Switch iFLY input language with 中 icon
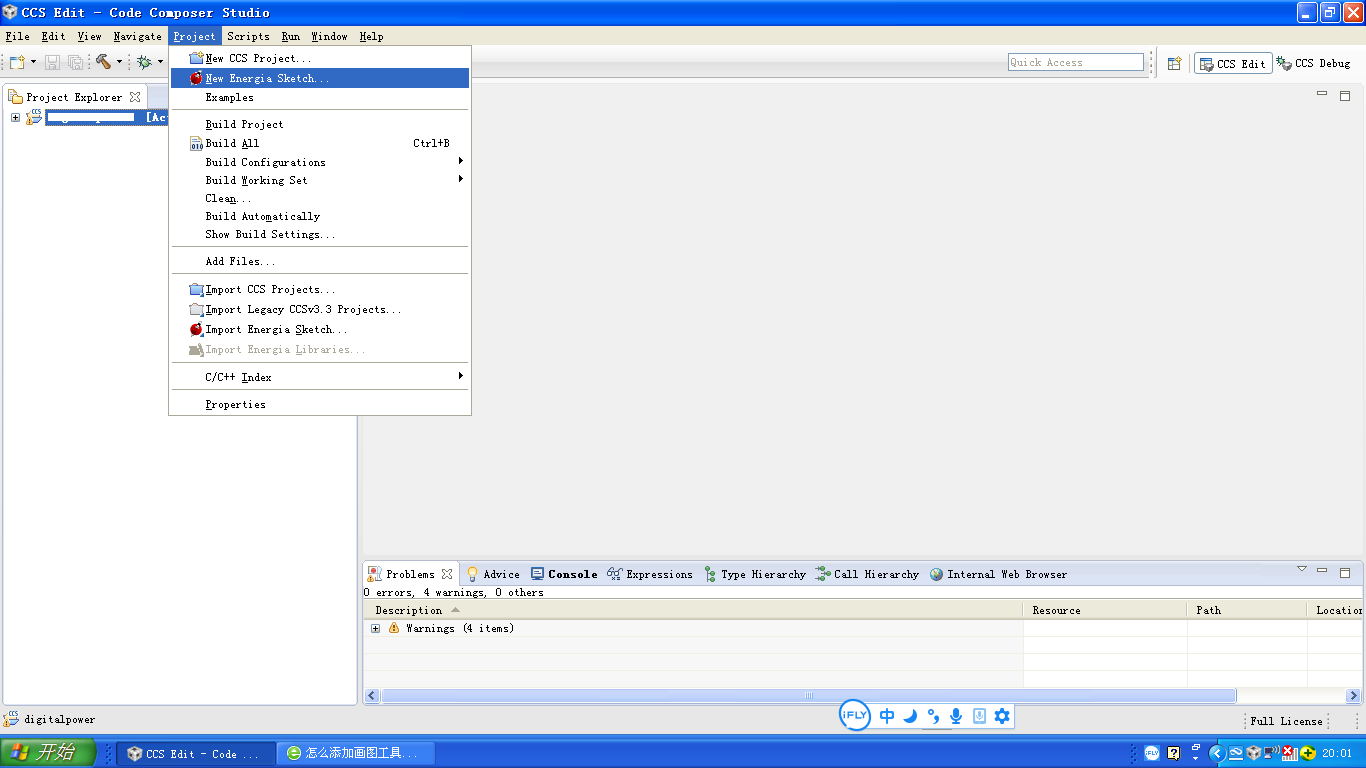Screen dimensions: 1366x768 pos(887,716)
